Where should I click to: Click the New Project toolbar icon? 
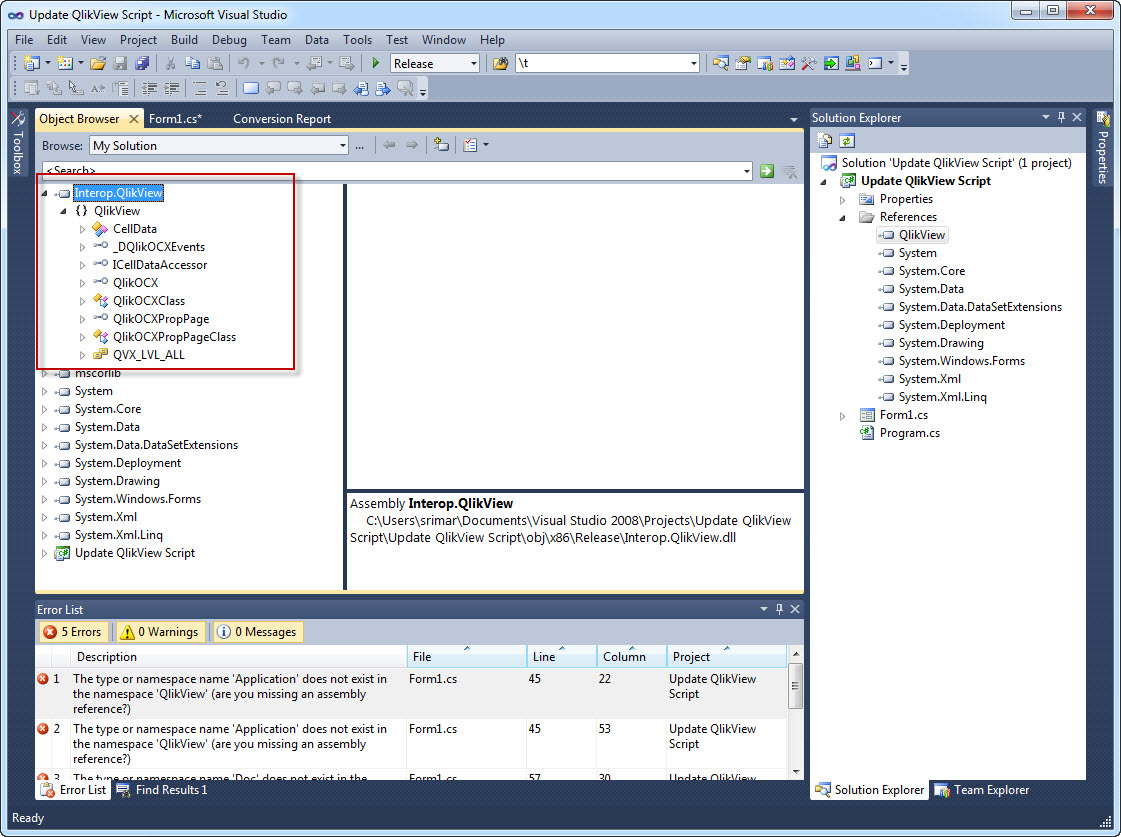(x=31, y=63)
